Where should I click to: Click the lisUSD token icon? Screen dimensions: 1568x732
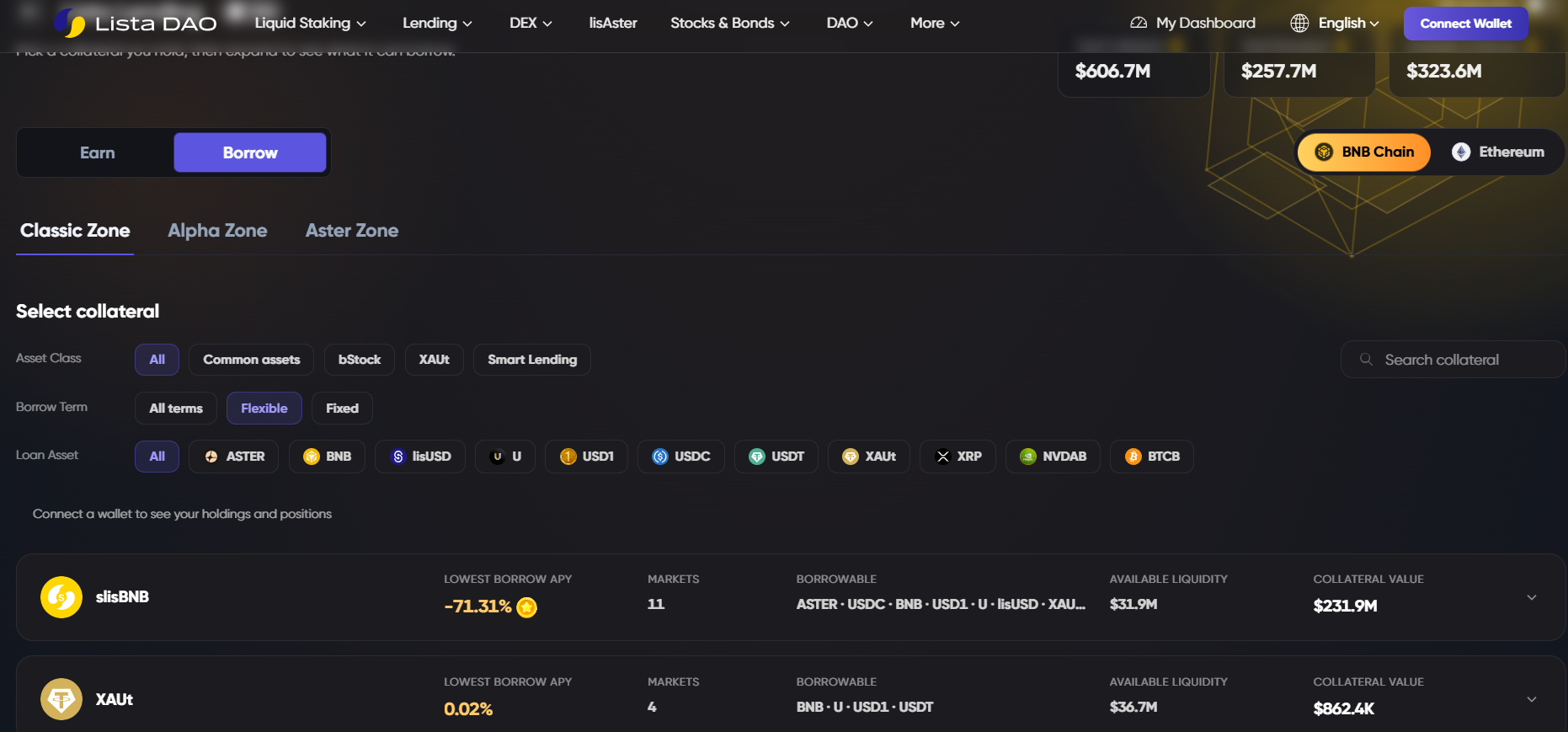point(398,457)
